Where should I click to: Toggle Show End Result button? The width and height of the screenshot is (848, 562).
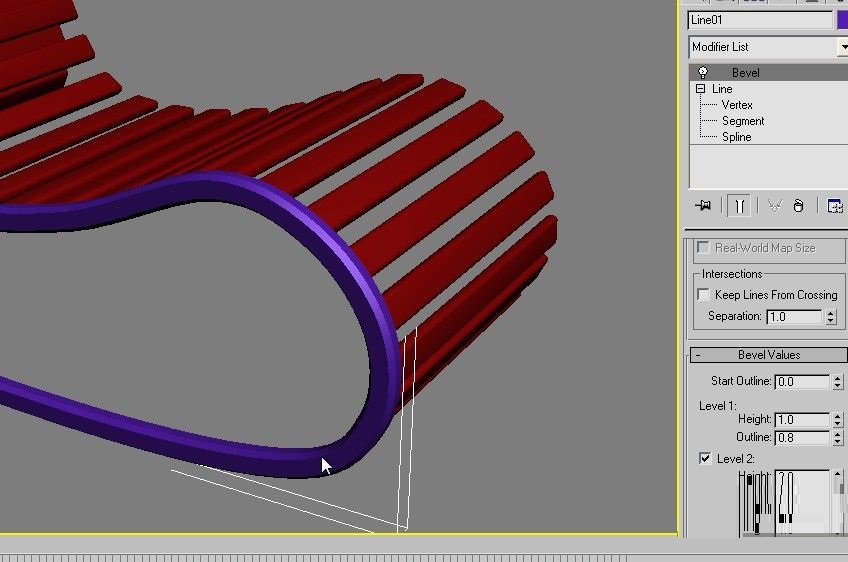point(739,206)
